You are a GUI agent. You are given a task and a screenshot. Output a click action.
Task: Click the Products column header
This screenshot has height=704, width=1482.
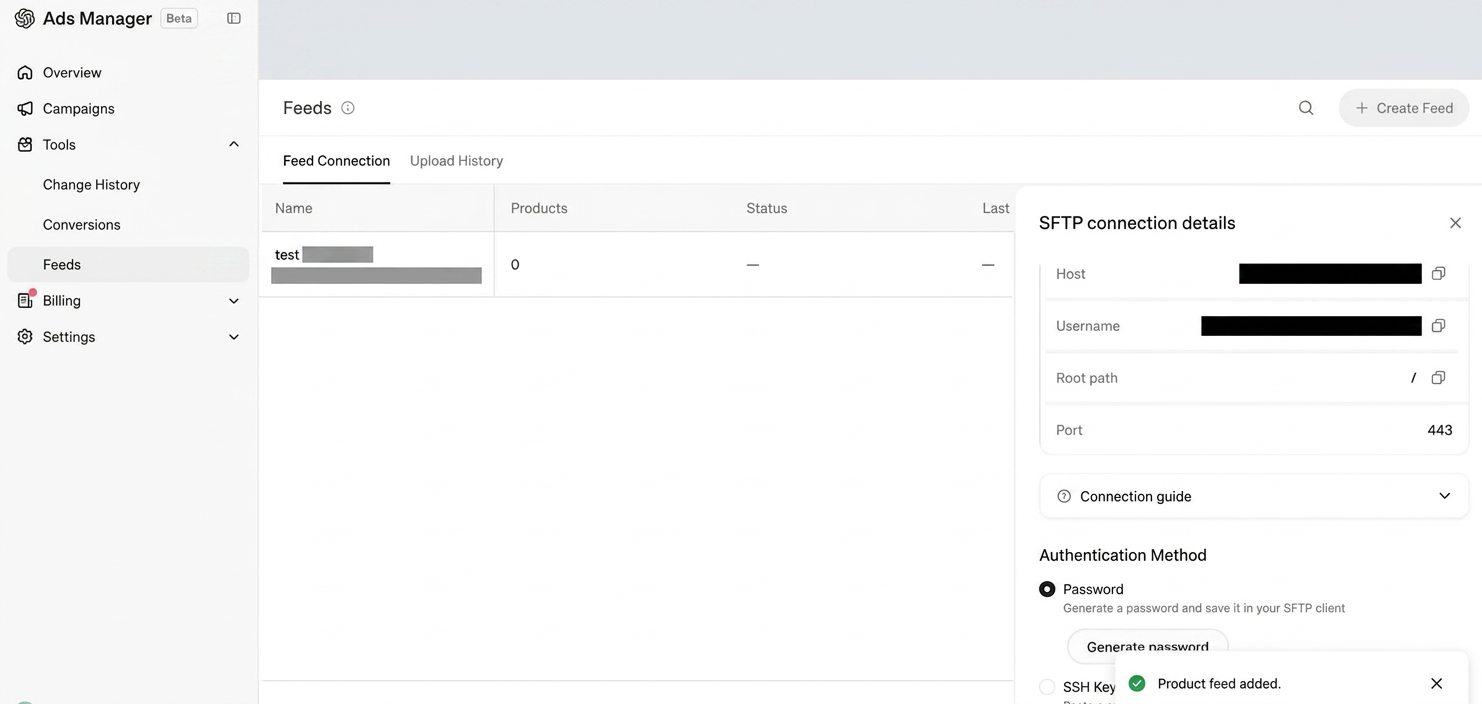tap(539, 208)
